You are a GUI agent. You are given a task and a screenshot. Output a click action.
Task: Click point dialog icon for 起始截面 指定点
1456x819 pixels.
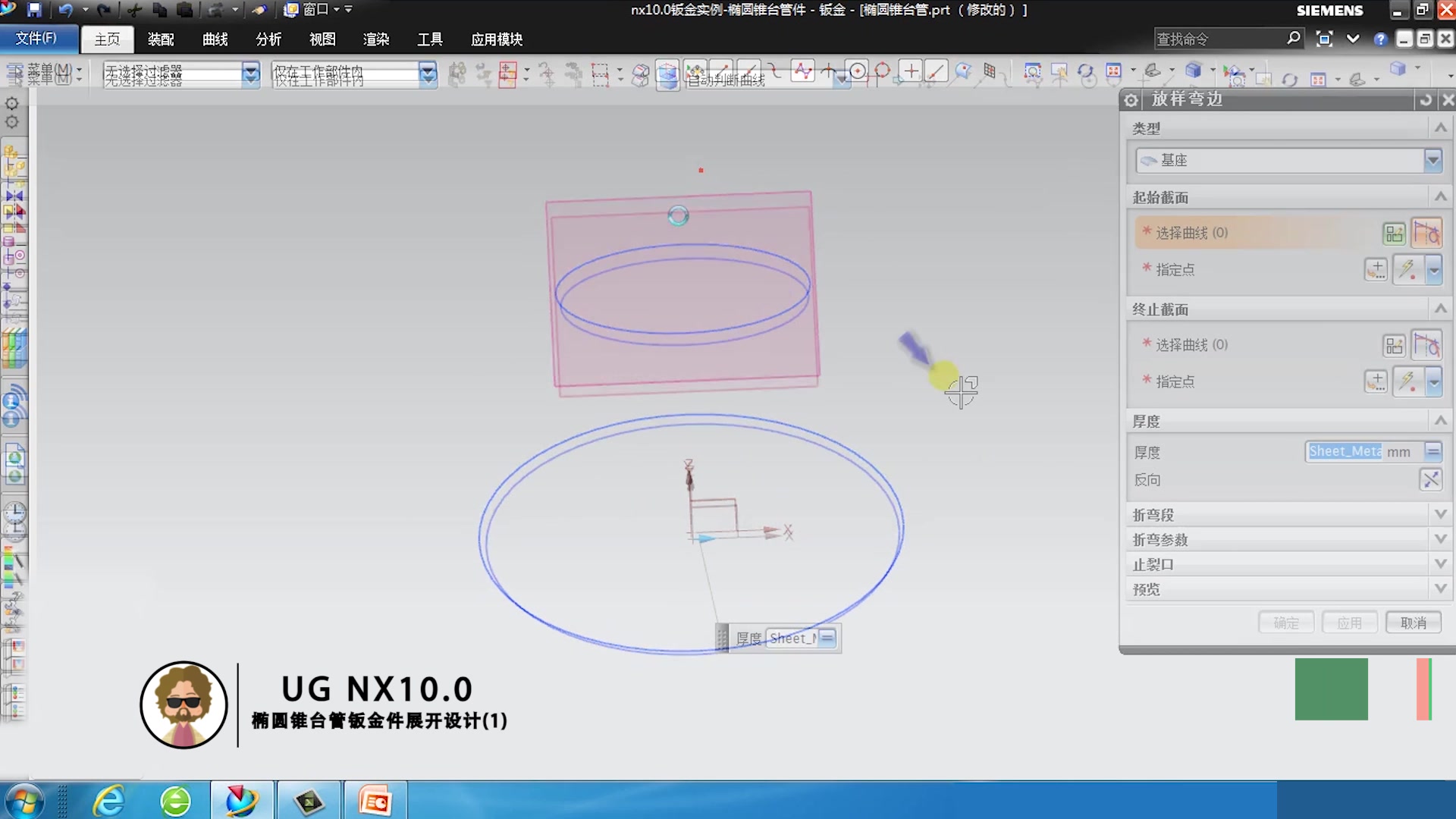(1376, 269)
